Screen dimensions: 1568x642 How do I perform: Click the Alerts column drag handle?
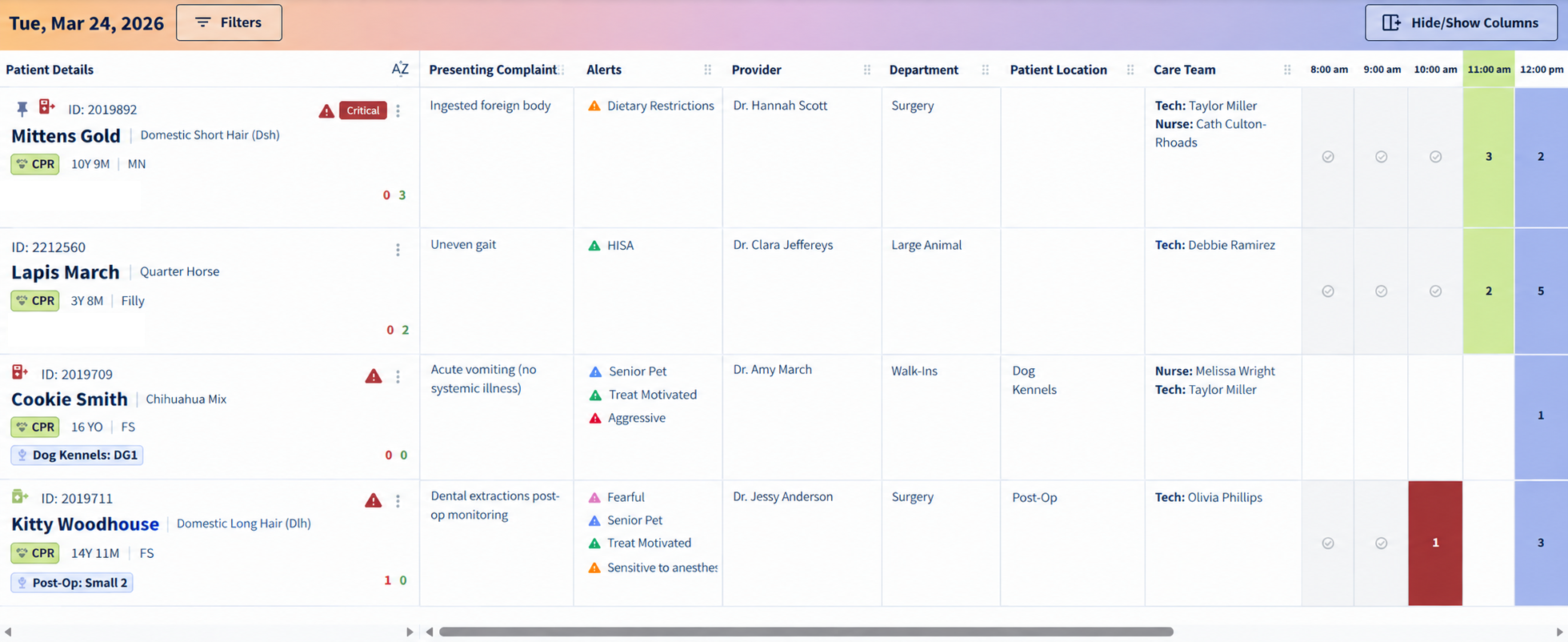pyautogui.click(x=708, y=70)
